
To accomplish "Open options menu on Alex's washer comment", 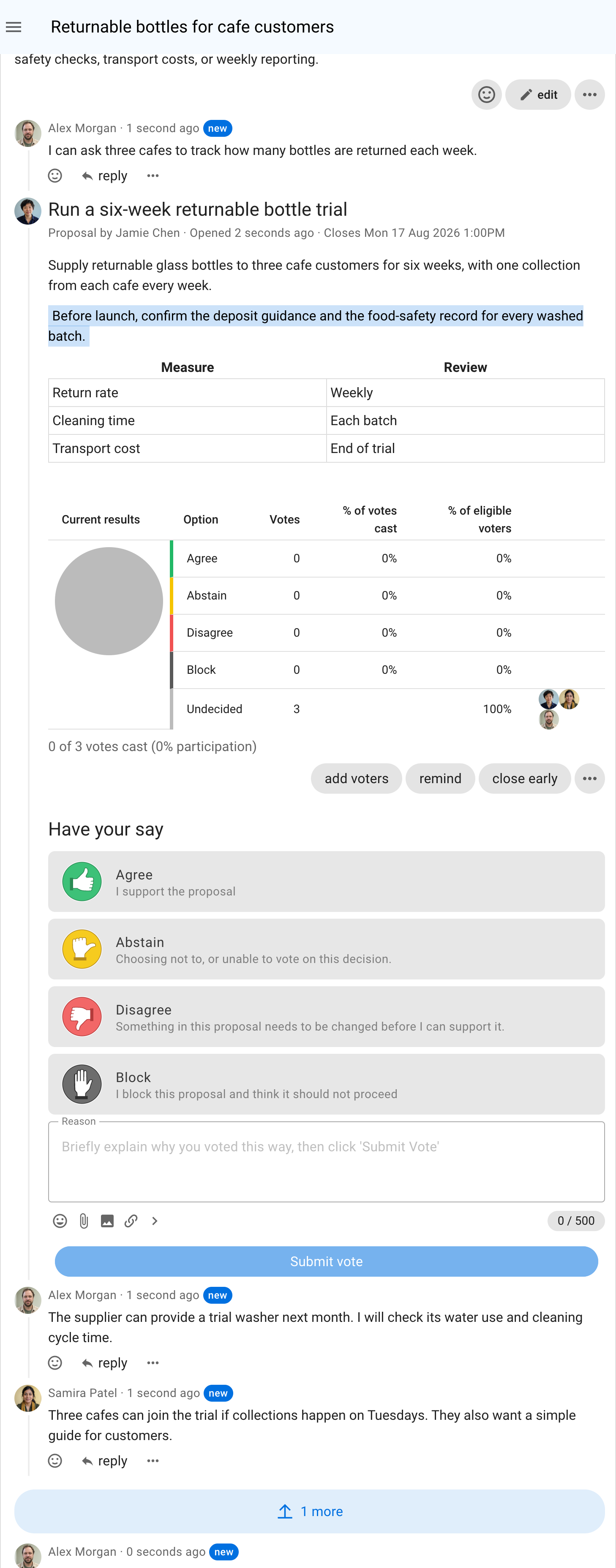I will click(x=153, y=1363).
